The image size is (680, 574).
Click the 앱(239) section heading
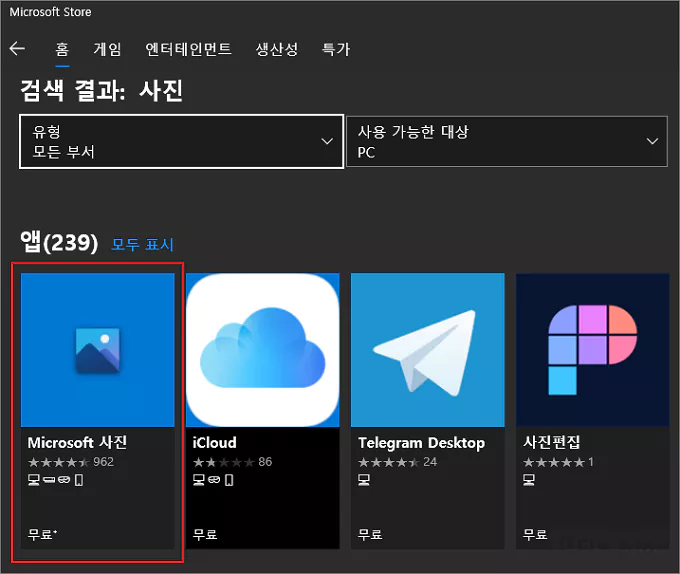(x=59, y=242)
